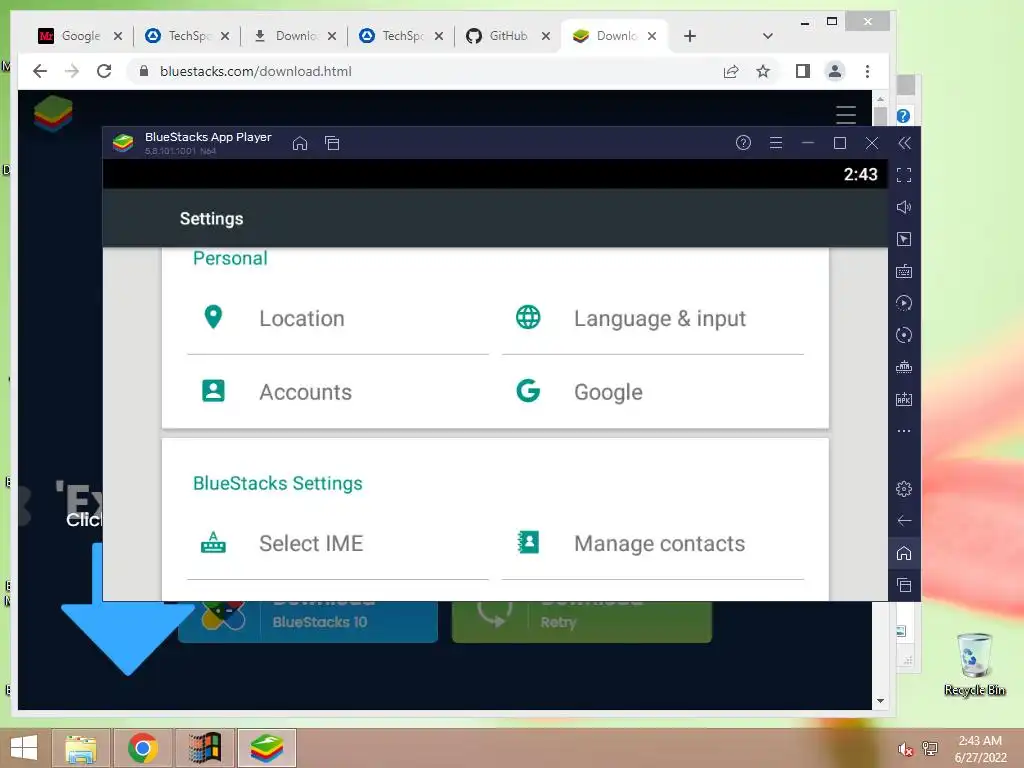Open BlueStacks hamburger menu in title bar
The width and height of the screenshot is (1024, 768).
point(776,142)
